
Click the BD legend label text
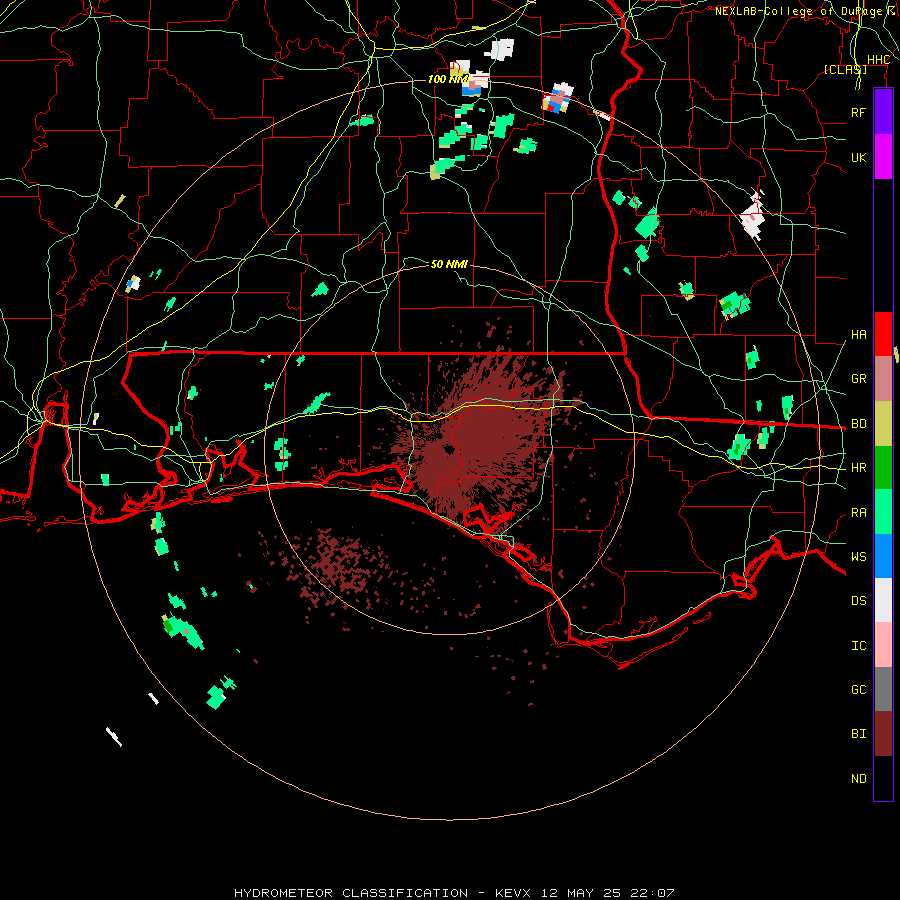click(859, 424)
